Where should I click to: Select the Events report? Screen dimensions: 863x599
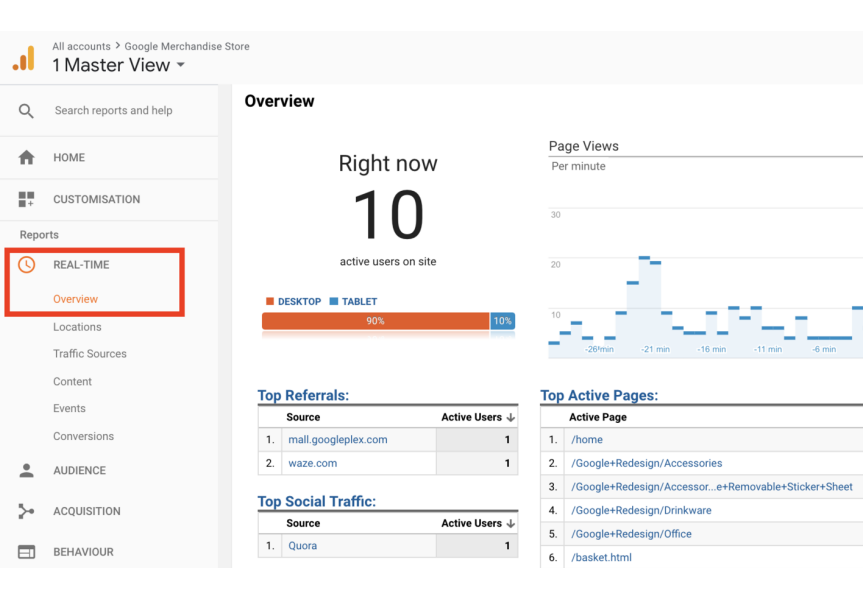click(x=69, y=409)
